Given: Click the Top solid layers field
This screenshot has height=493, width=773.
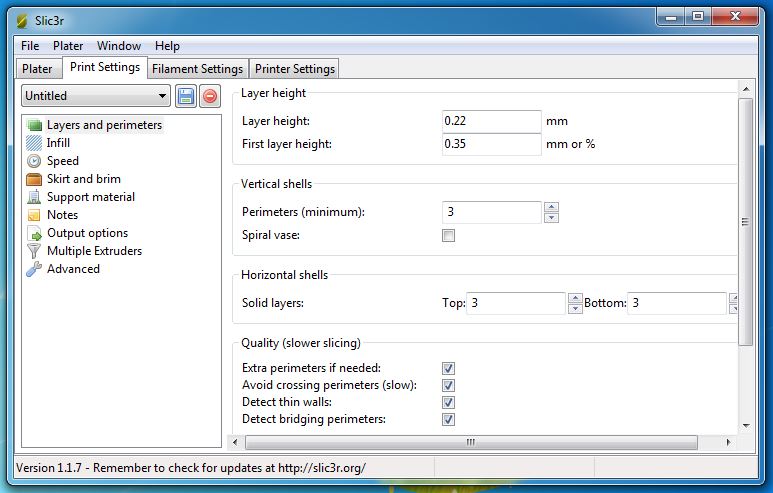Looking at the screenshot, I should (x=516, y=303).
